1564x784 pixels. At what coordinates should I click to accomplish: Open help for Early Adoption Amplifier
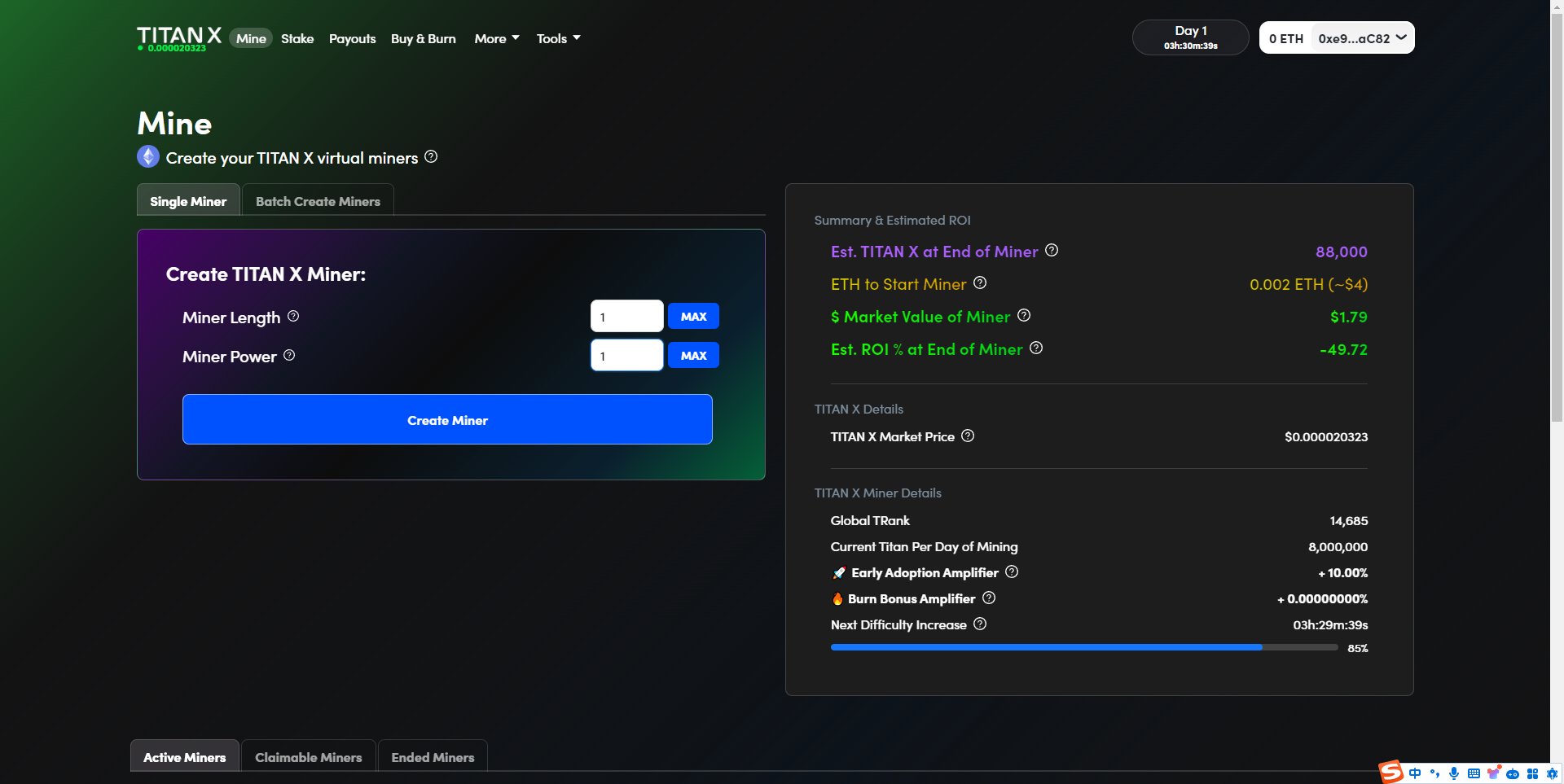[x=1012, y=572]
